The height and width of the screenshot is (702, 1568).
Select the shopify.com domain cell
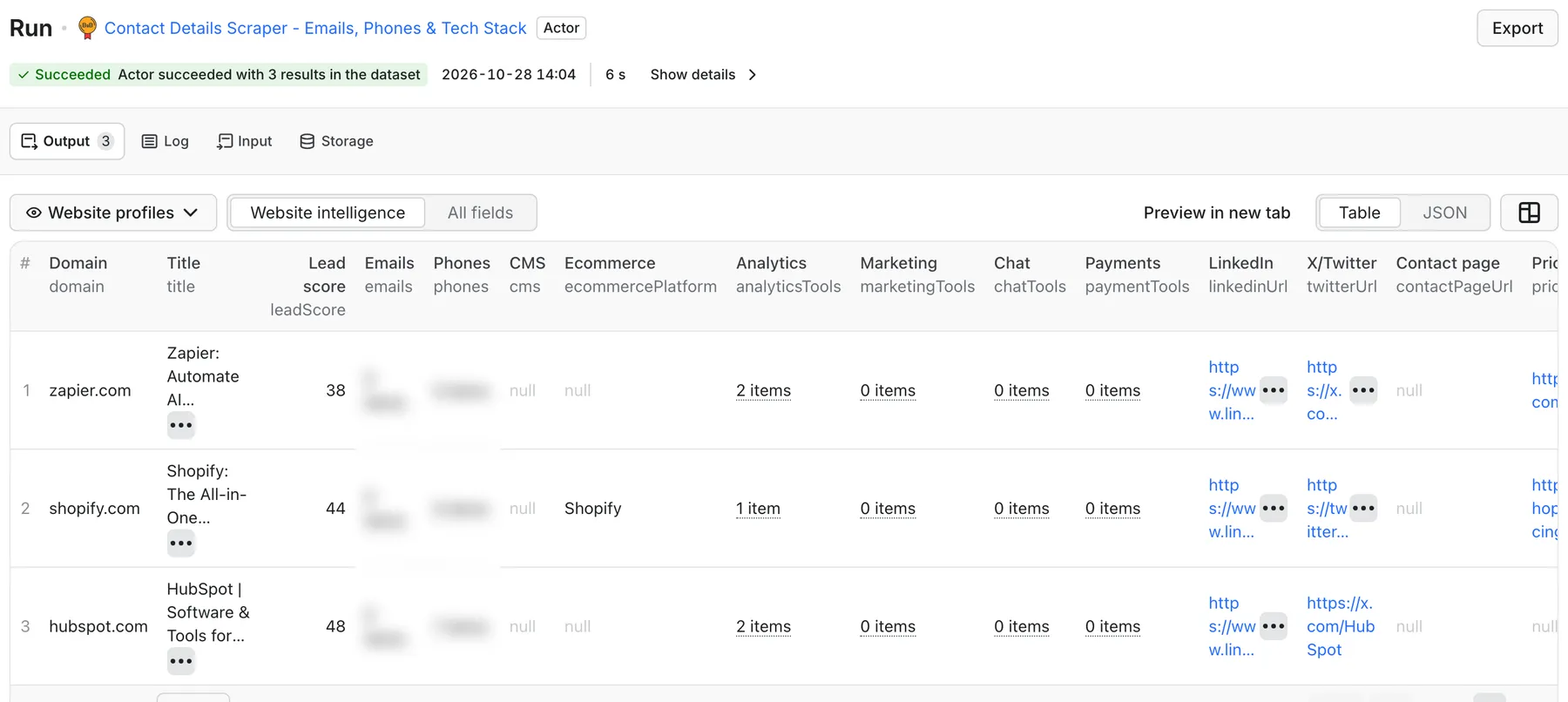(94, 509)
